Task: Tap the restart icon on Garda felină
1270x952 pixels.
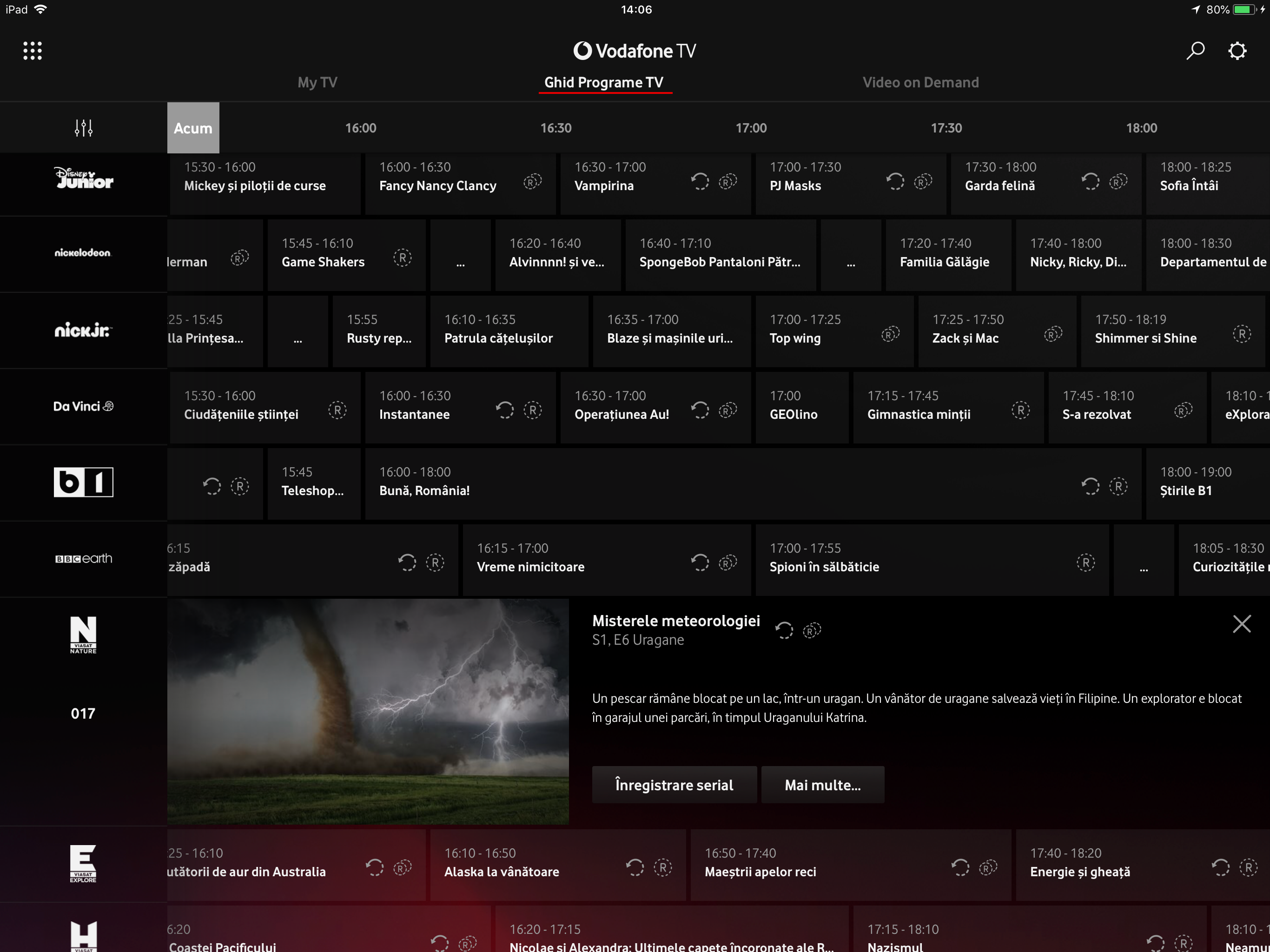Action: point(1090,182)
